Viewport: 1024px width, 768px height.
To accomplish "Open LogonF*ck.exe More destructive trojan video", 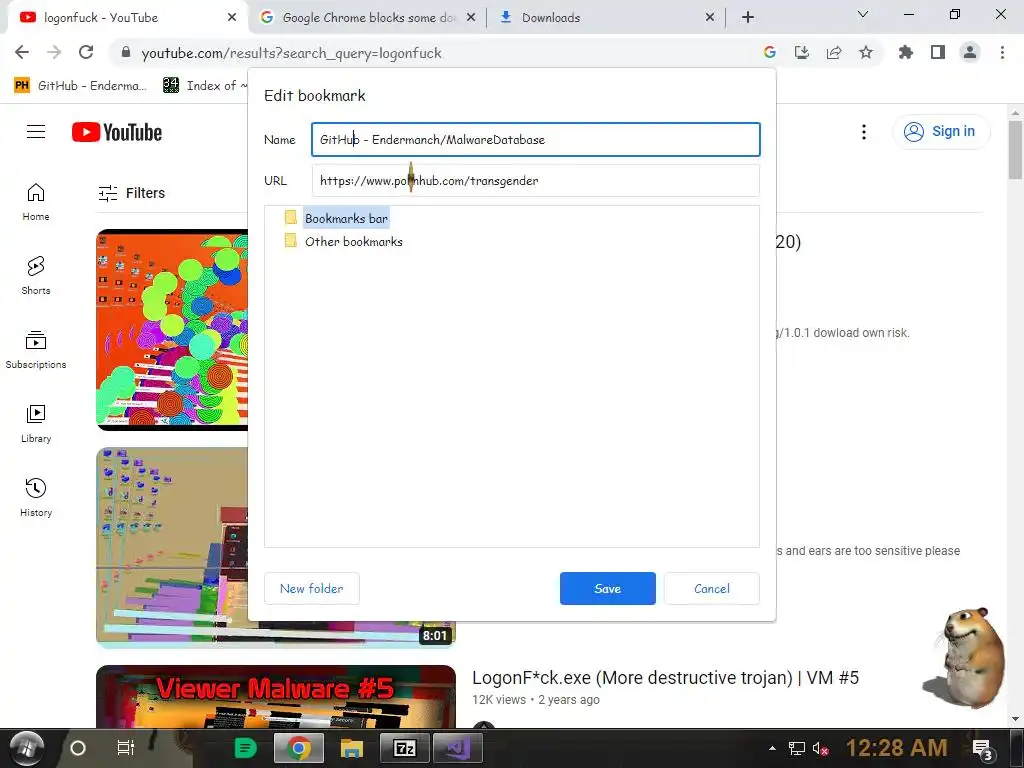I will point(665,678).
